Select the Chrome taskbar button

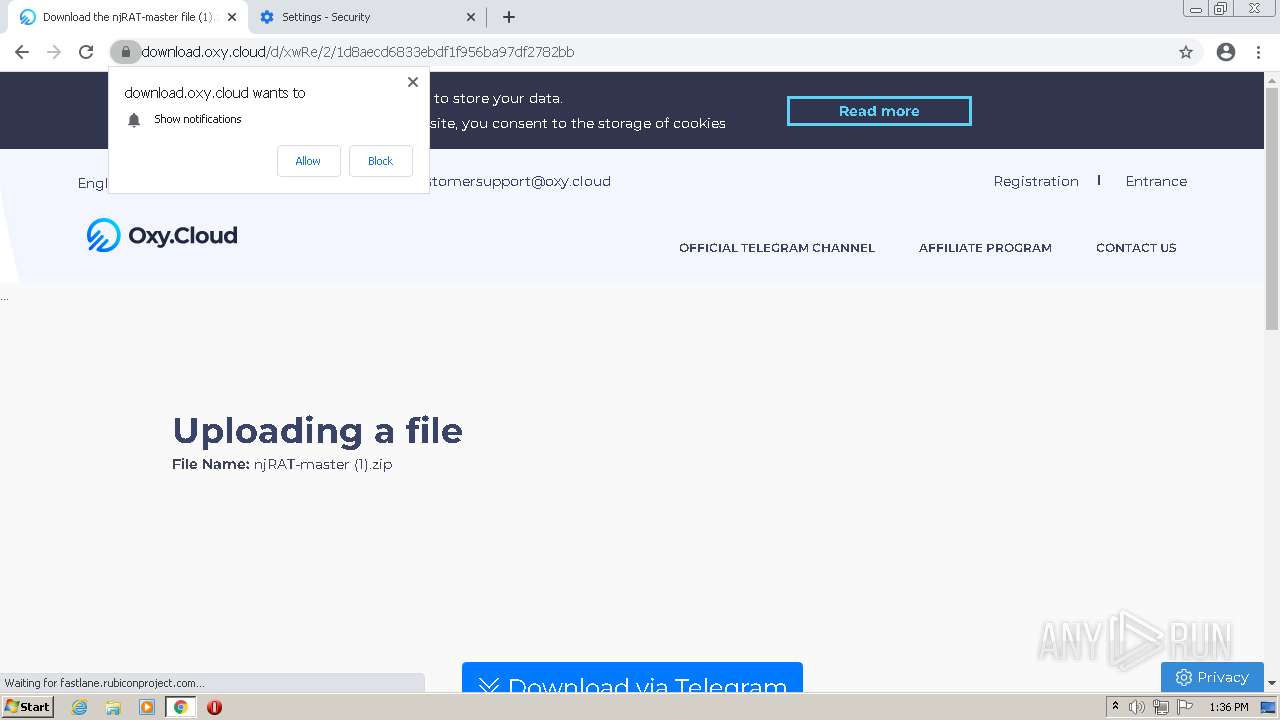click(181, 707)
